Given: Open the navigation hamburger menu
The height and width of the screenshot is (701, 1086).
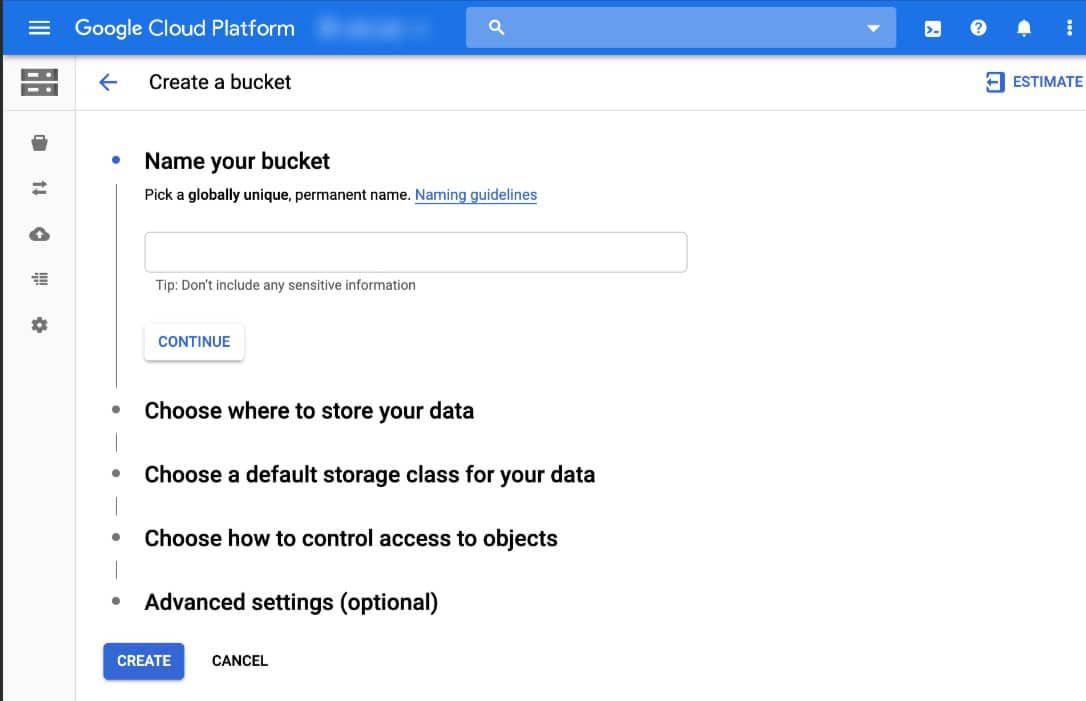Looking at the screenshot, I should tap(39, 27).
